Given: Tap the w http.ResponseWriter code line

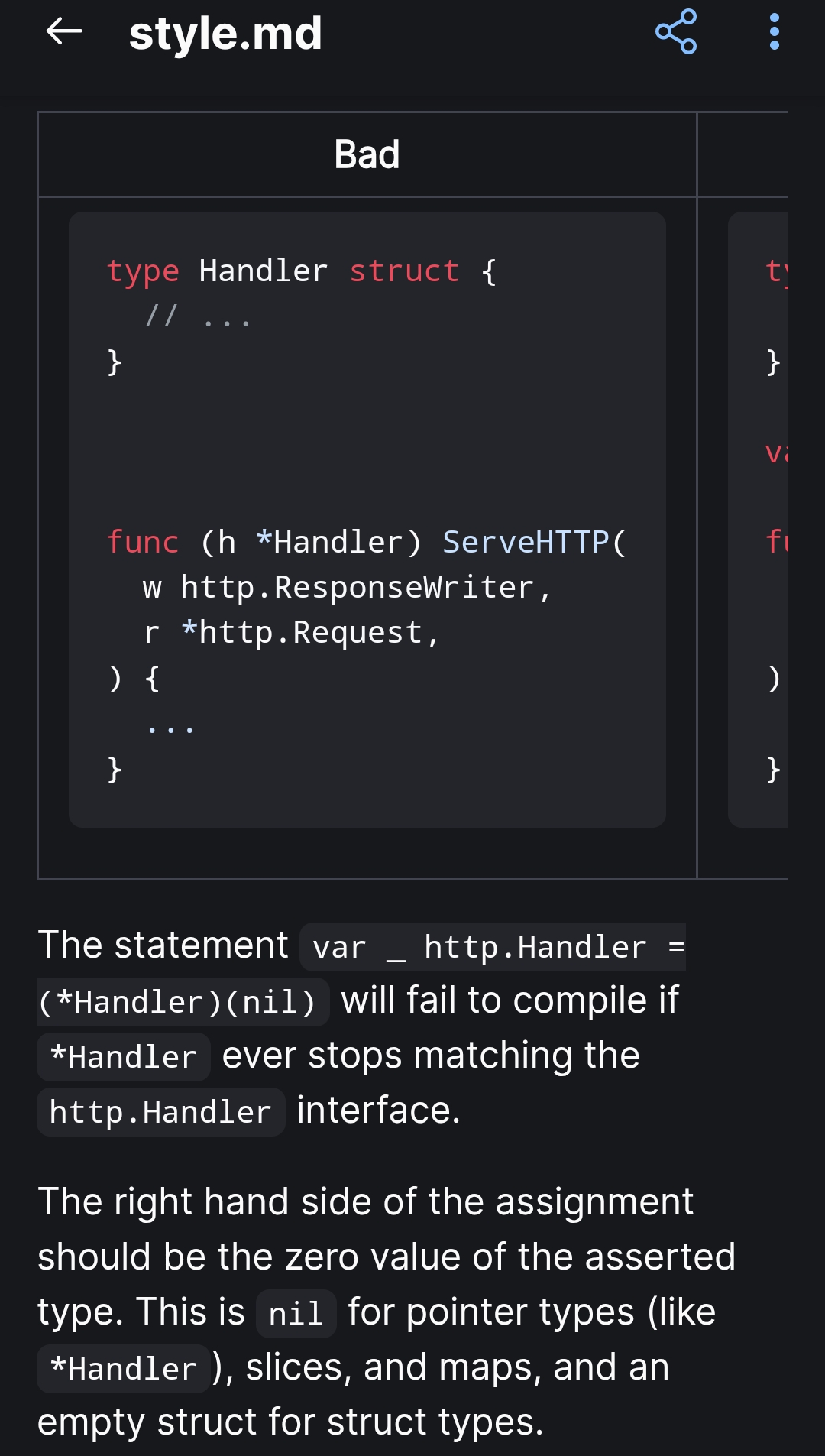Looking at the screenshot, I should tap(347, 587).
